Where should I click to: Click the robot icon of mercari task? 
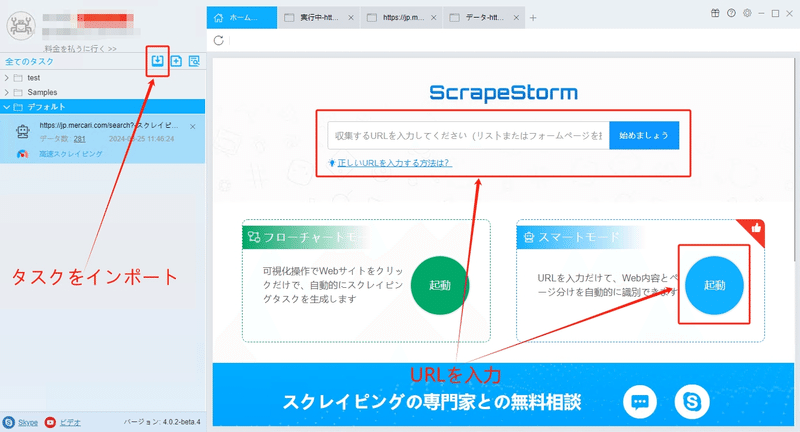point(22,132)
